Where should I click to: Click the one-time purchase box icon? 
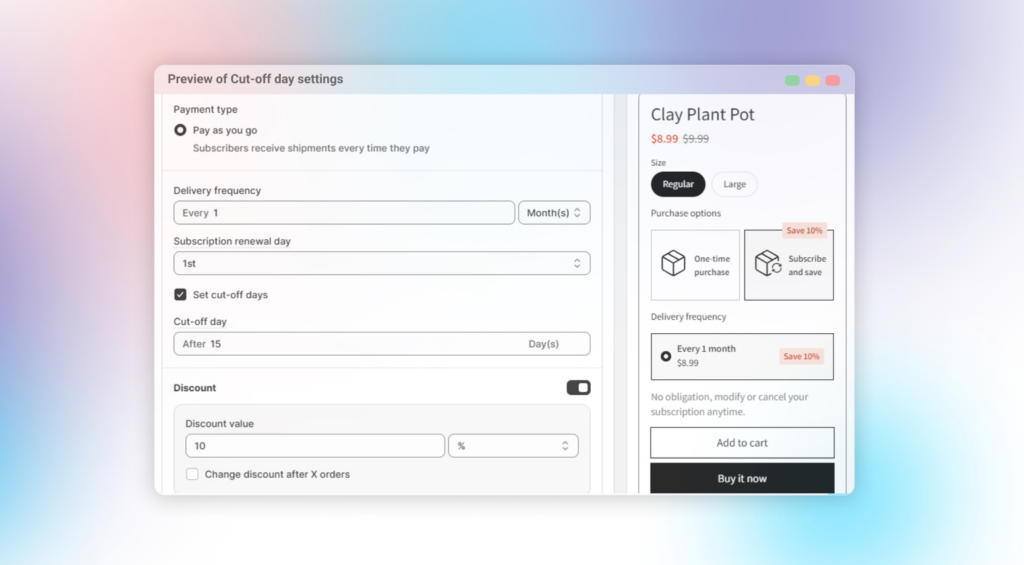(x=673, y=264)
